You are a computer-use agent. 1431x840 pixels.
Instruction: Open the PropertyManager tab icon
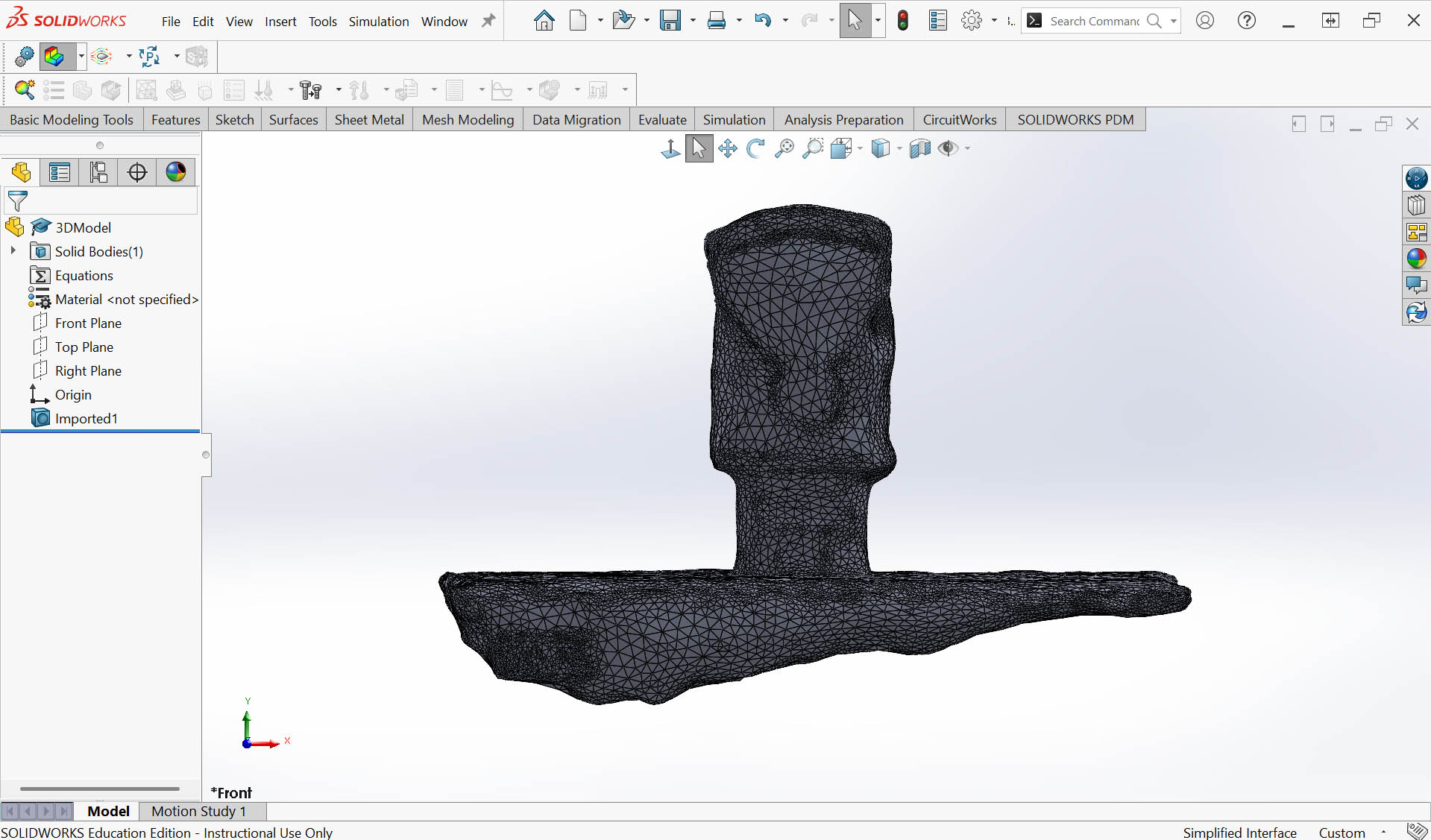click(x=60, y=172)
